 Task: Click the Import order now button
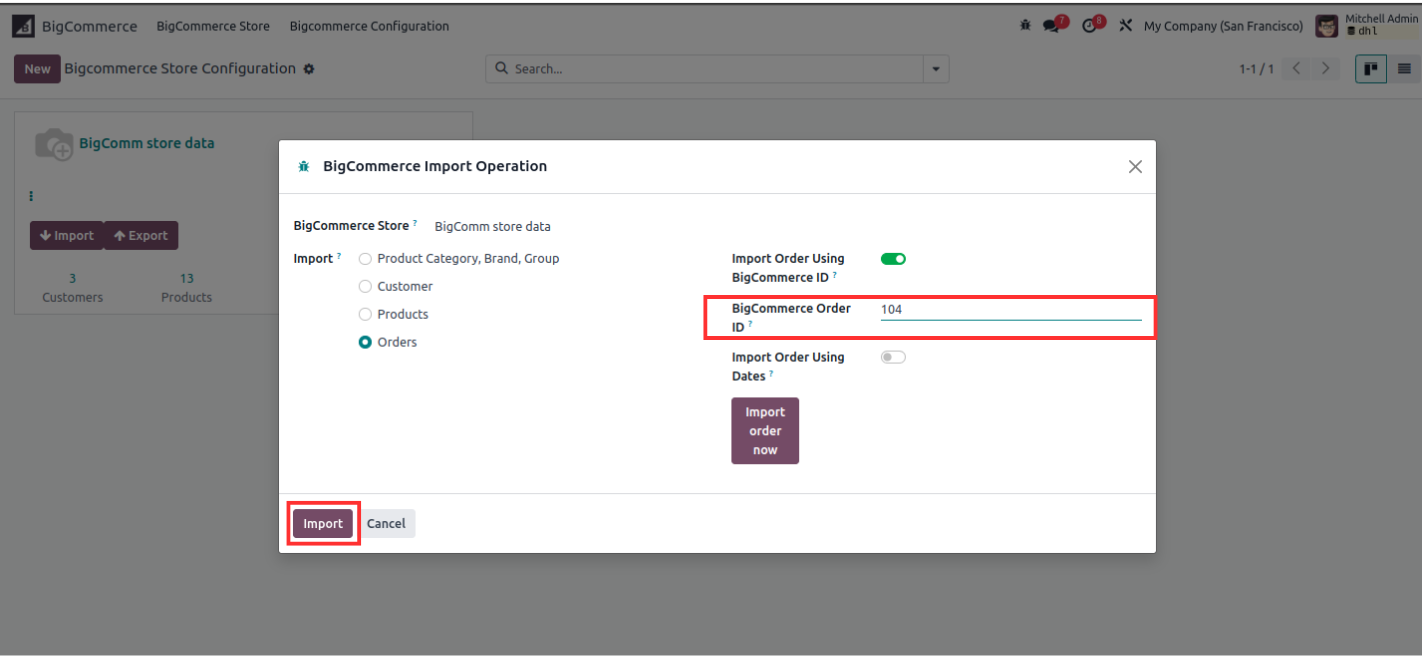click(765, 431)
